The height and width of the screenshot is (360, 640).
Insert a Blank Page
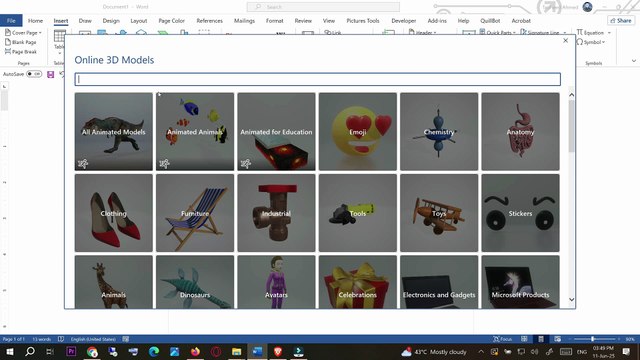[x=21, y=42]
